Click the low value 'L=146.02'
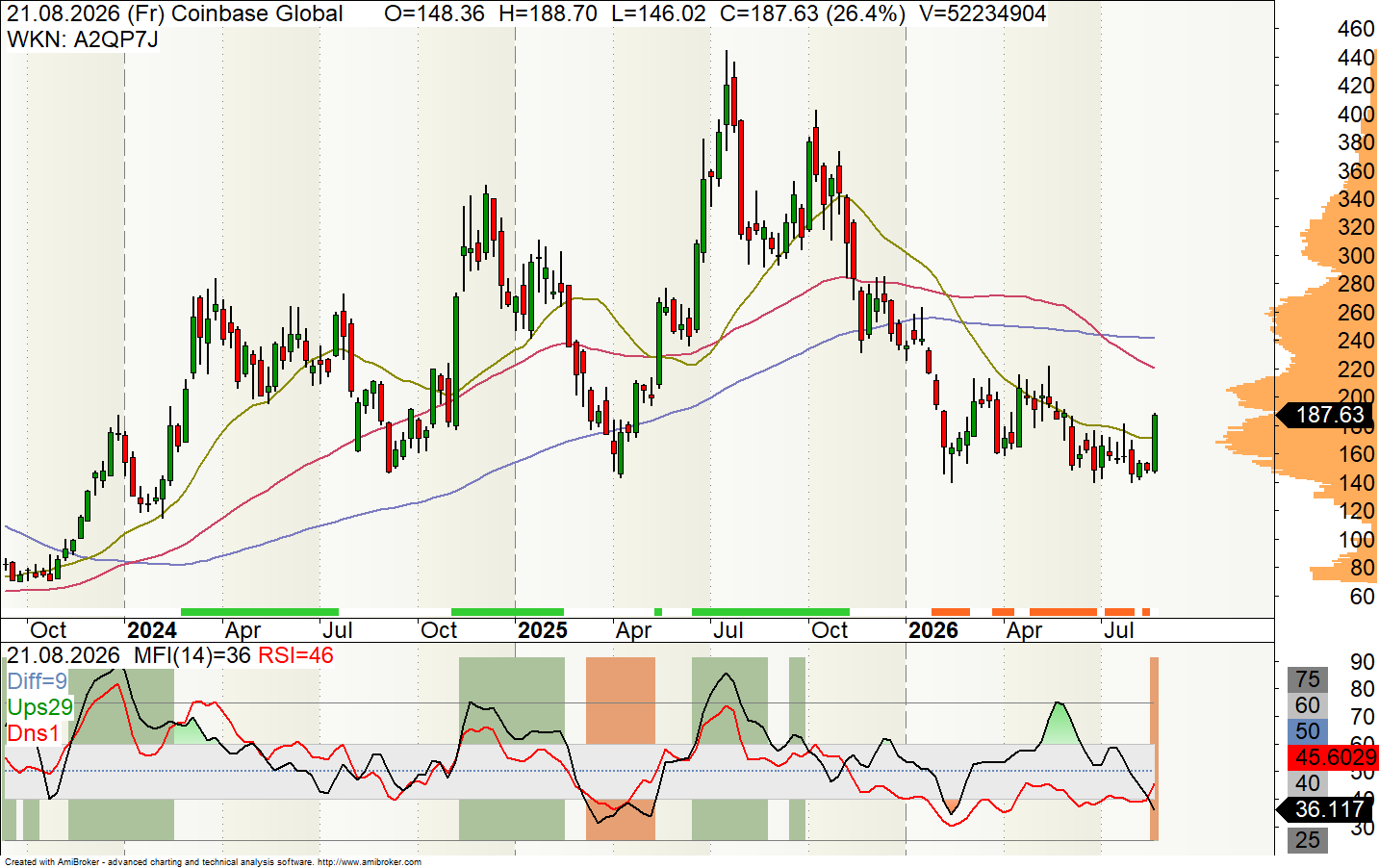 point(658,13)
